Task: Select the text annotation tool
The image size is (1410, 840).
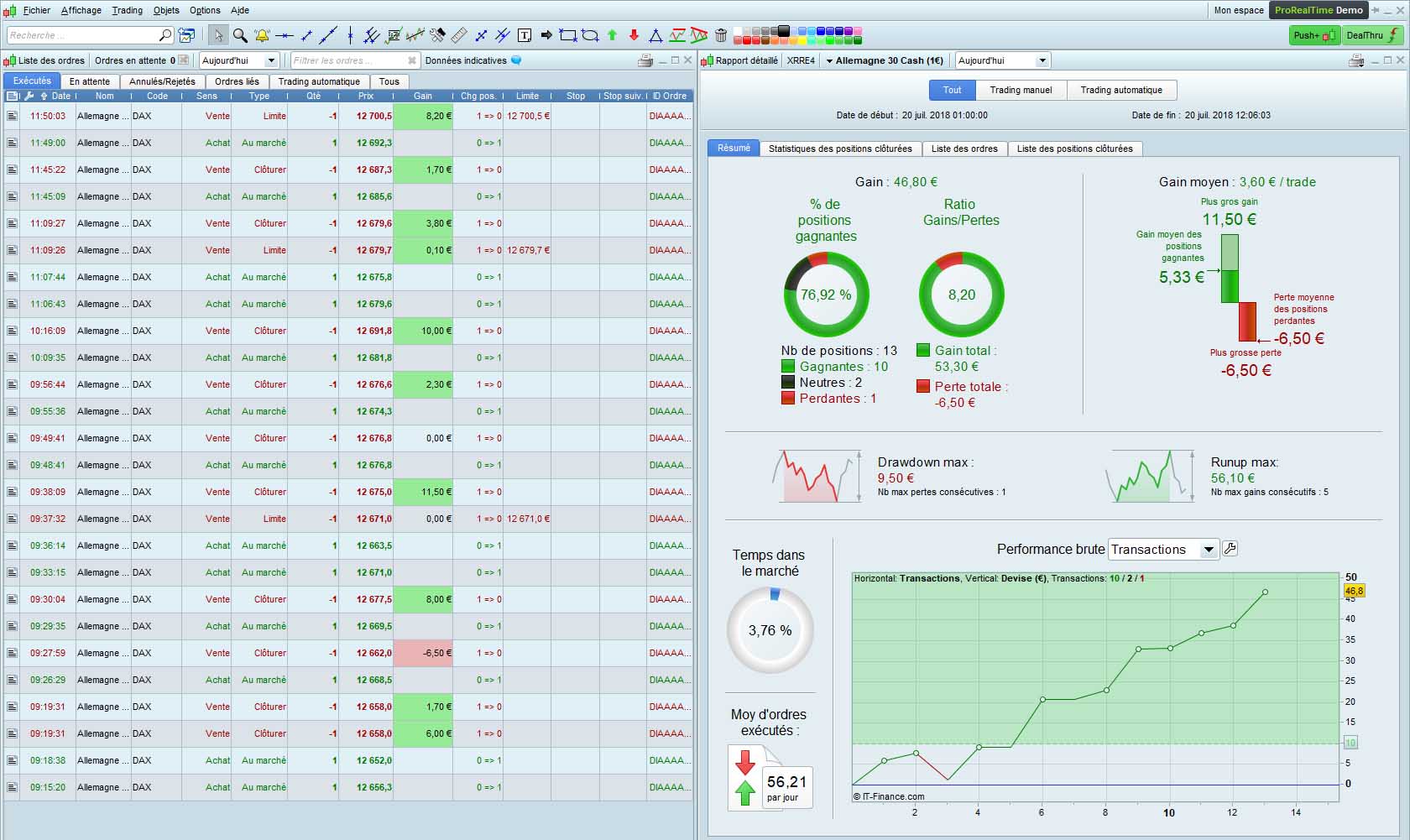Action: pyautogui.click(x=525, y=35)
